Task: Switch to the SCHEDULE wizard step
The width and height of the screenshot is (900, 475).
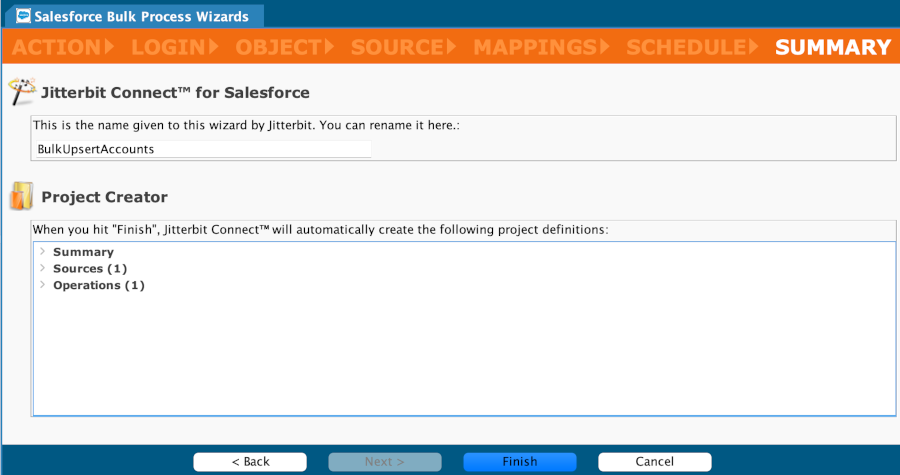Action: [686, 47]
